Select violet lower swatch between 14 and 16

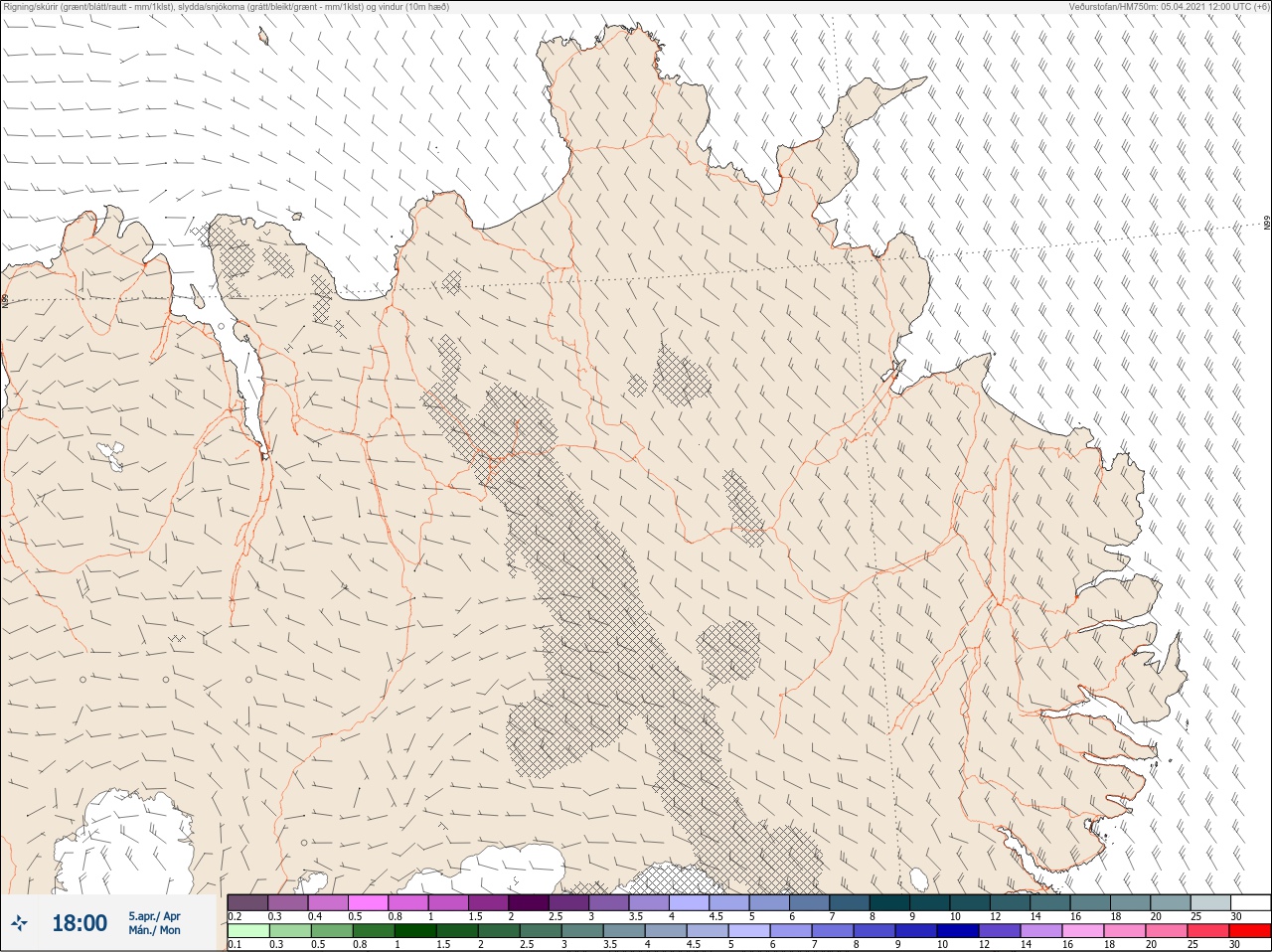pos(1041,931)
